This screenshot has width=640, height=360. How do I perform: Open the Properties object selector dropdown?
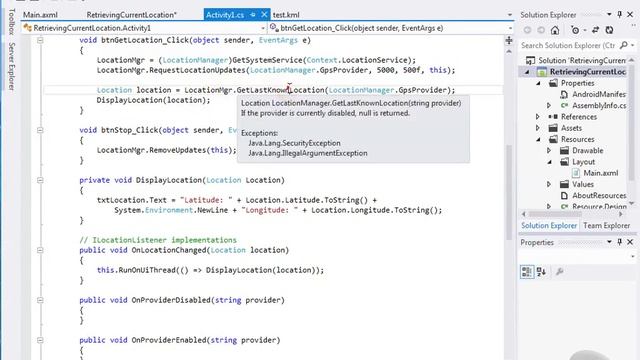(633, 256)
